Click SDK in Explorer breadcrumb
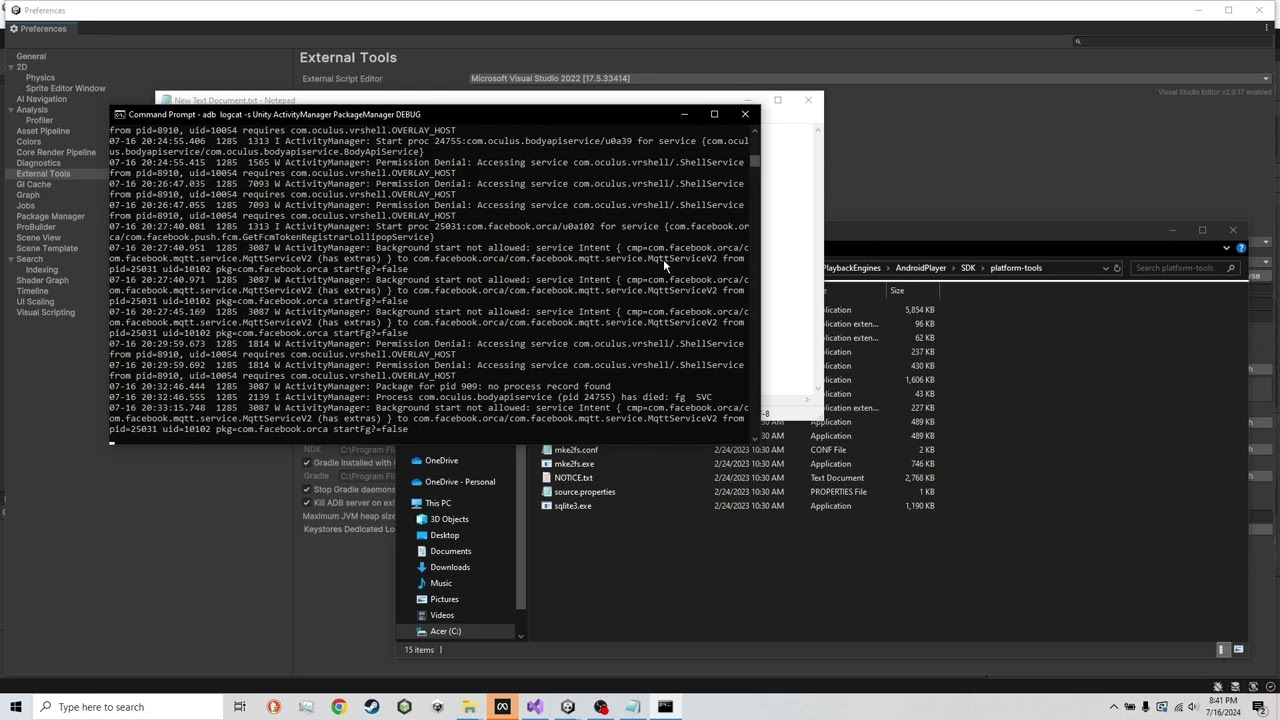Image resolution: width=1280 pixels, height=720 pixels. [967, 268]
